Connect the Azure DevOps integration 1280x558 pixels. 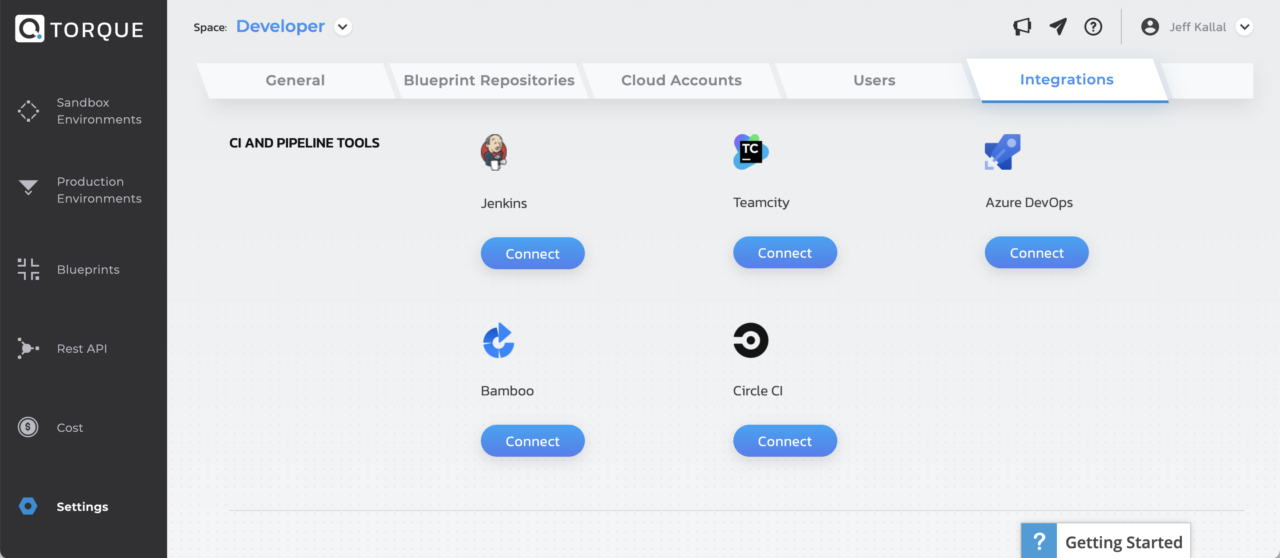[x=1037, y=253]
